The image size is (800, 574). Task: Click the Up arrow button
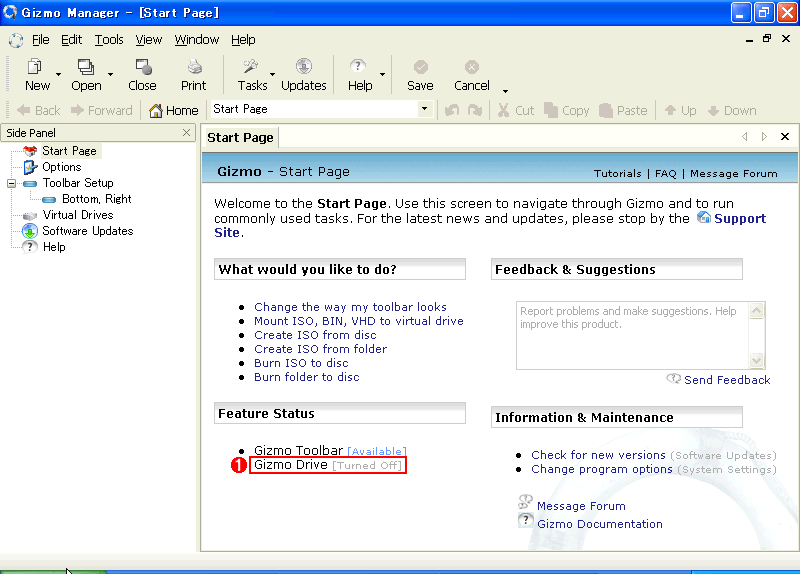click(680, 110)
